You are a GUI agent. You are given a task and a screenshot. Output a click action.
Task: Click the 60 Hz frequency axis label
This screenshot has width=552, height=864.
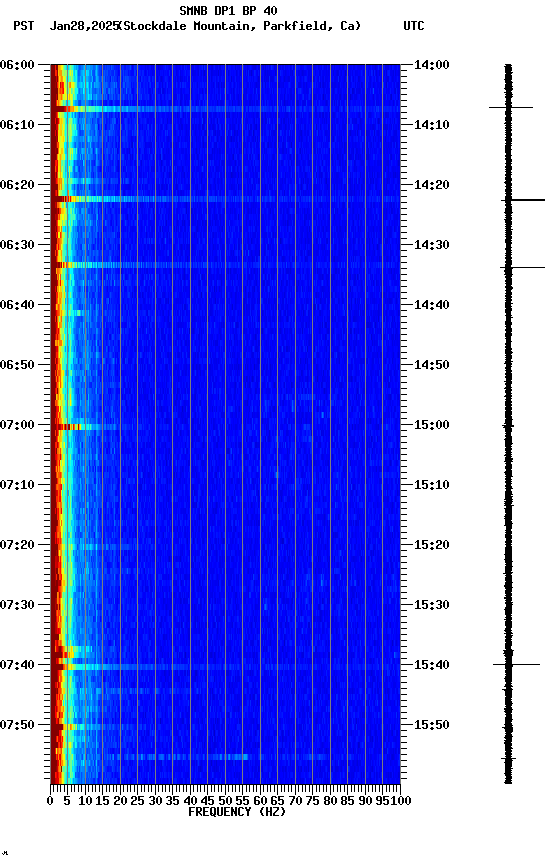[x=260, y=801]
